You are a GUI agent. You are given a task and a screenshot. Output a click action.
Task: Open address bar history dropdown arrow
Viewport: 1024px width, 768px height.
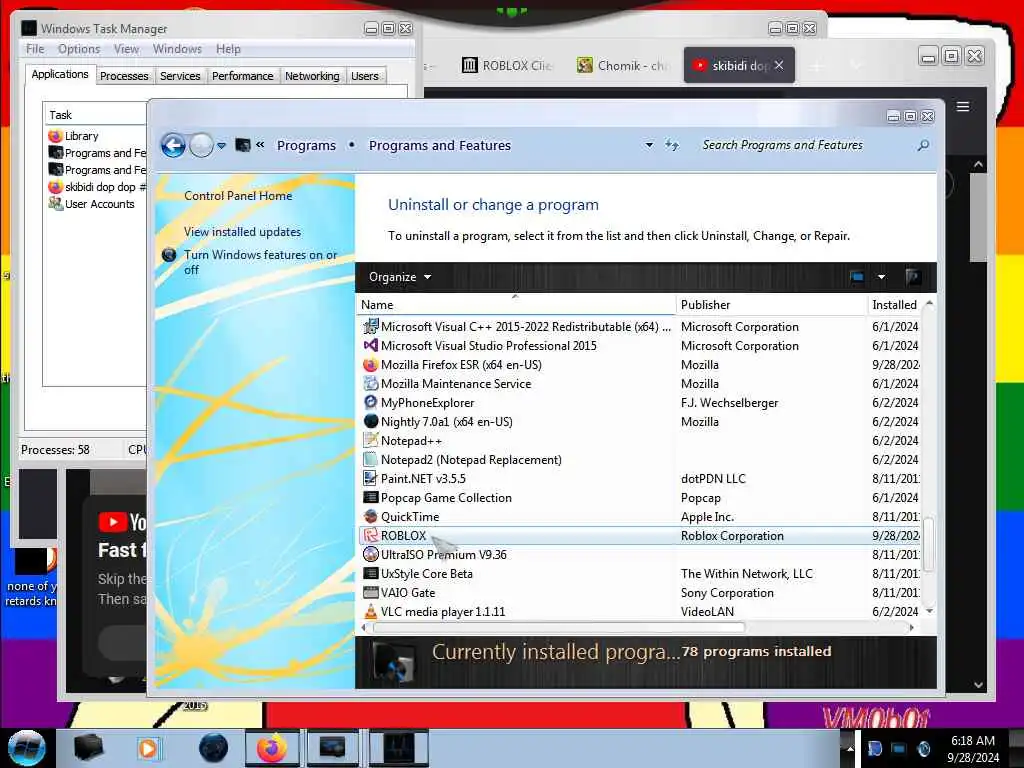(649, 145)
